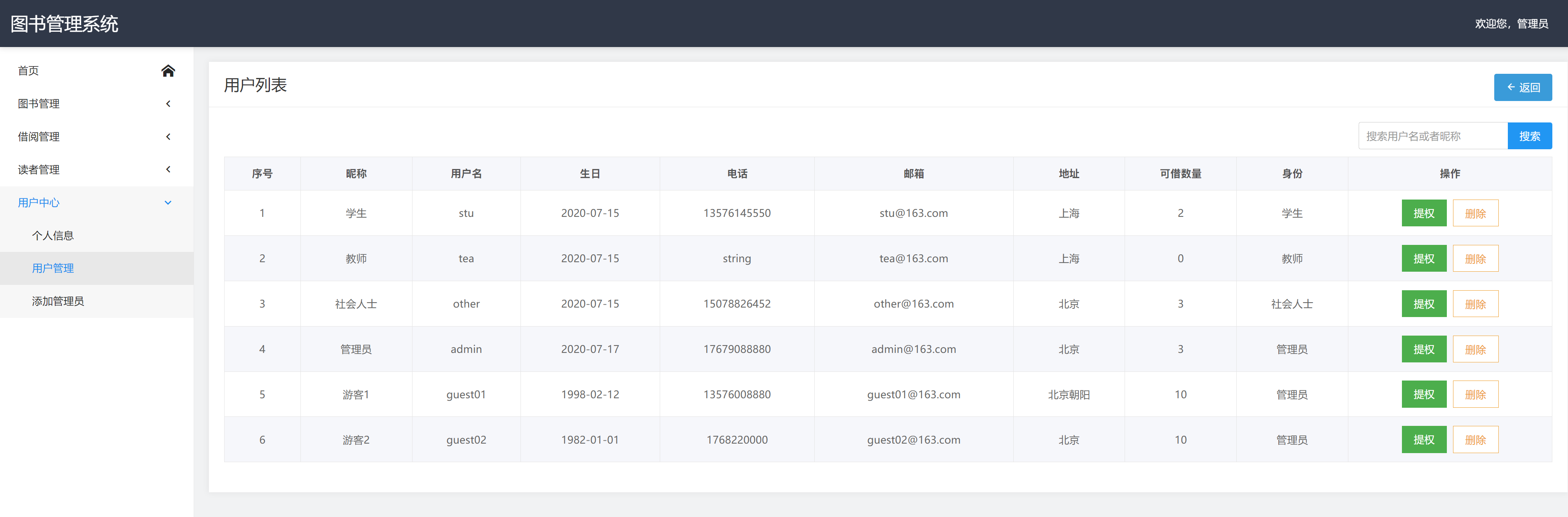Click the birthday 2020-07-17
The width and height of the screenshot is (1568, 517).
590,350
